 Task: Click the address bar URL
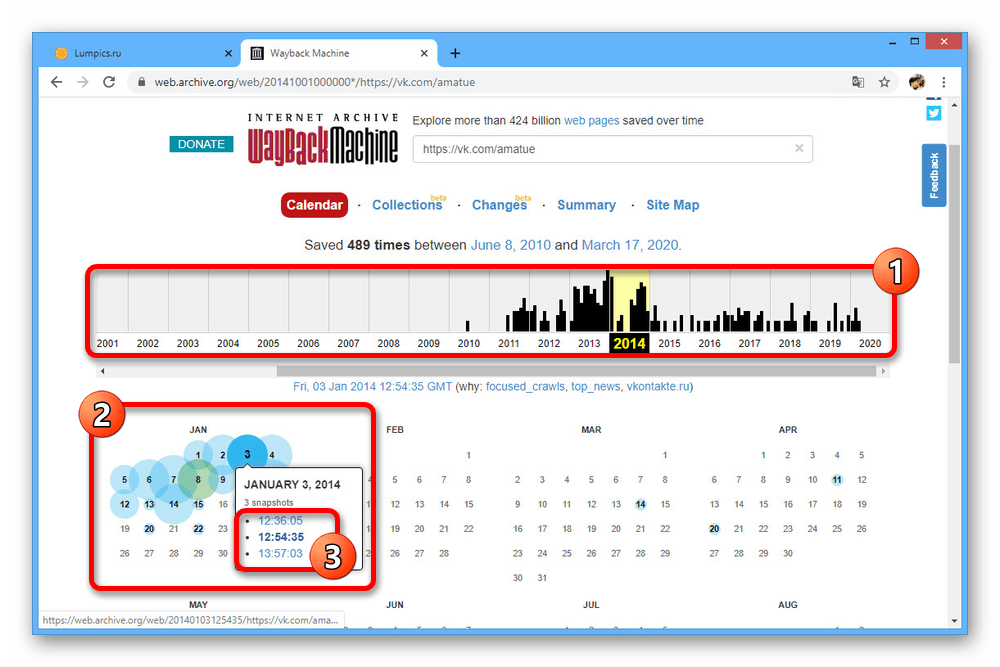[314, 82]
